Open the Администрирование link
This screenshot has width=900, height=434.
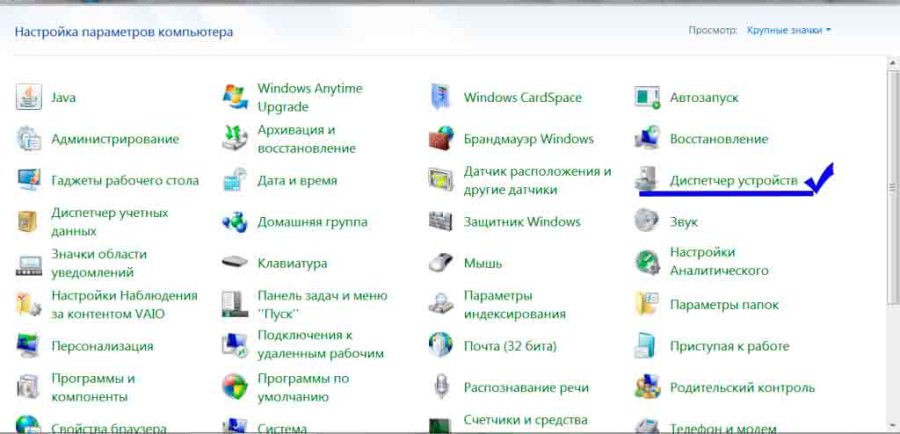[115, 139]
